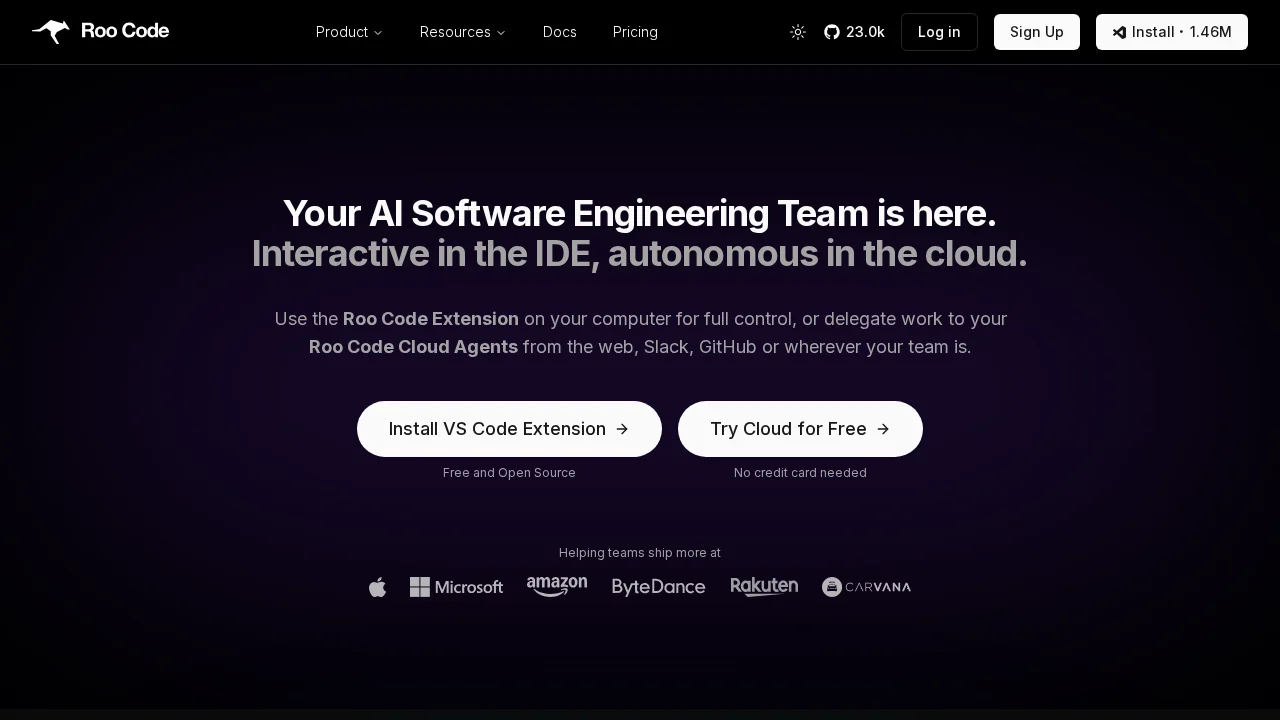
Task: Open the GitHub repository 23.0k link
Action: [854, 32]
